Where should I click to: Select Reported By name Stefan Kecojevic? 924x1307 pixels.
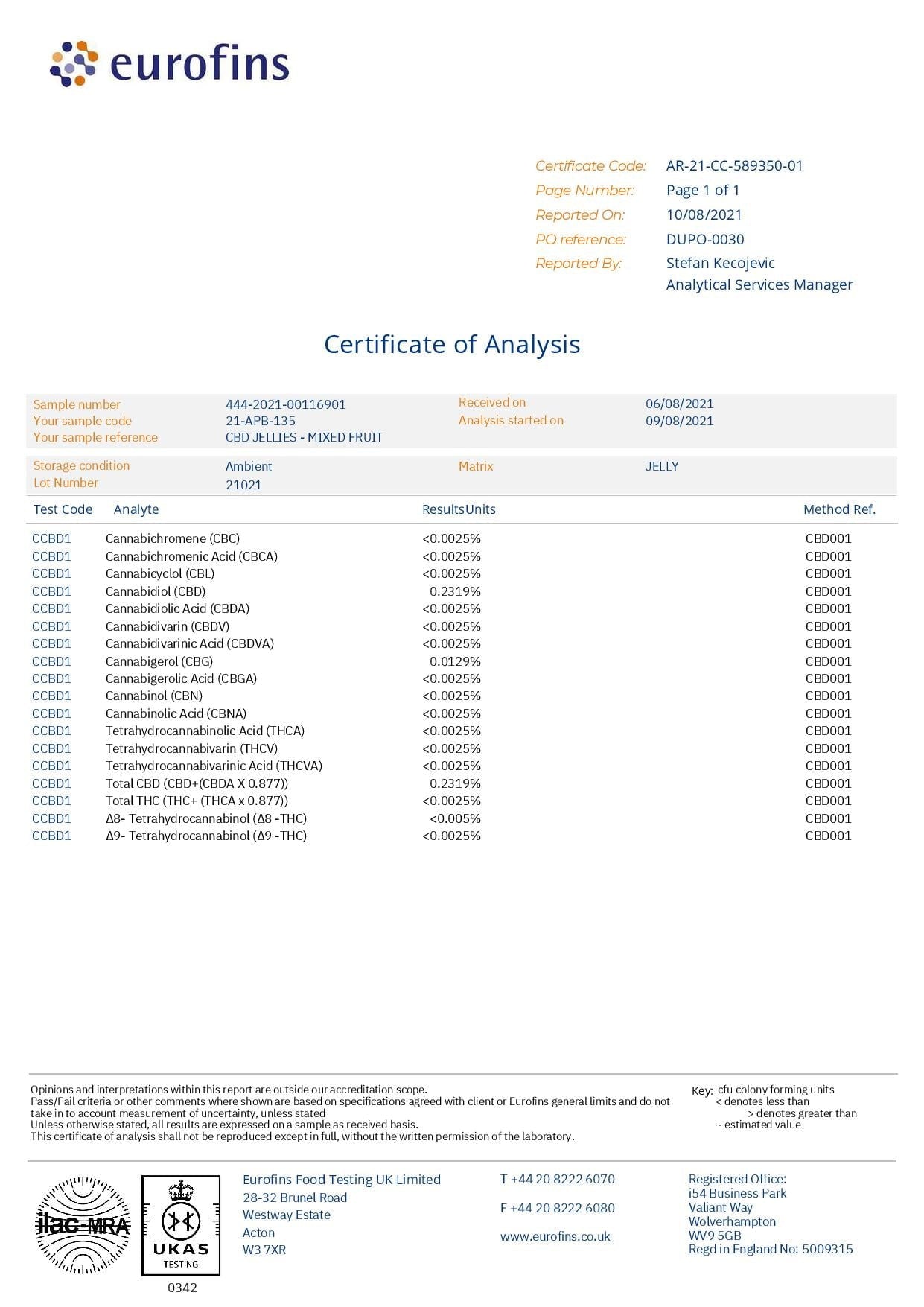tap(720, 263)
